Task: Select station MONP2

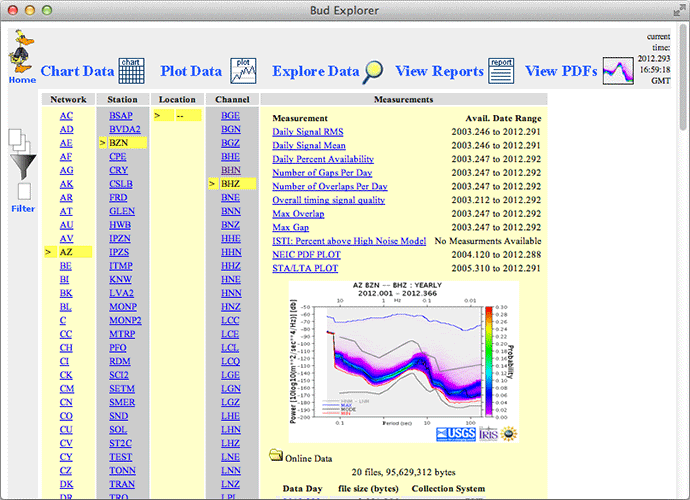Action: pos(125,320)
